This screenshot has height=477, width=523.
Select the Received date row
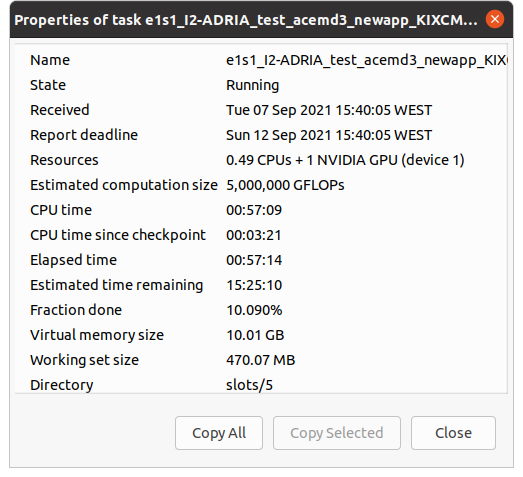coord(261,110)
